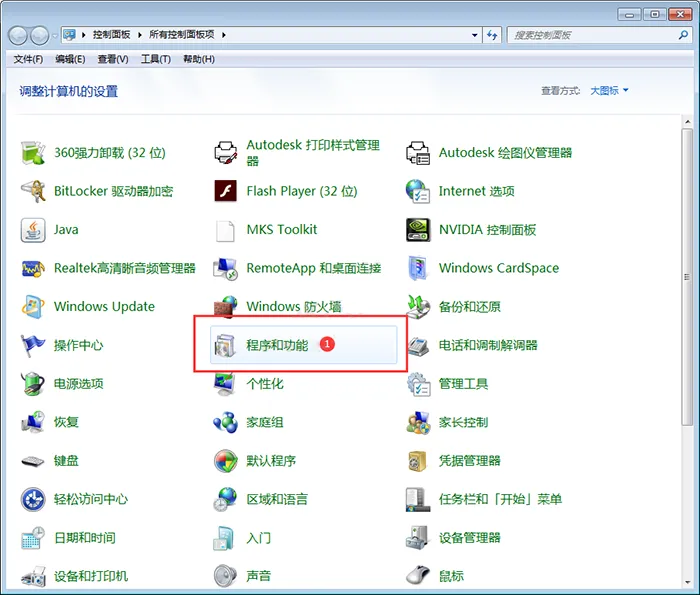Open Autodesk 绘图仪管理器 icon

pyautogui.click(x=418, y=153)
